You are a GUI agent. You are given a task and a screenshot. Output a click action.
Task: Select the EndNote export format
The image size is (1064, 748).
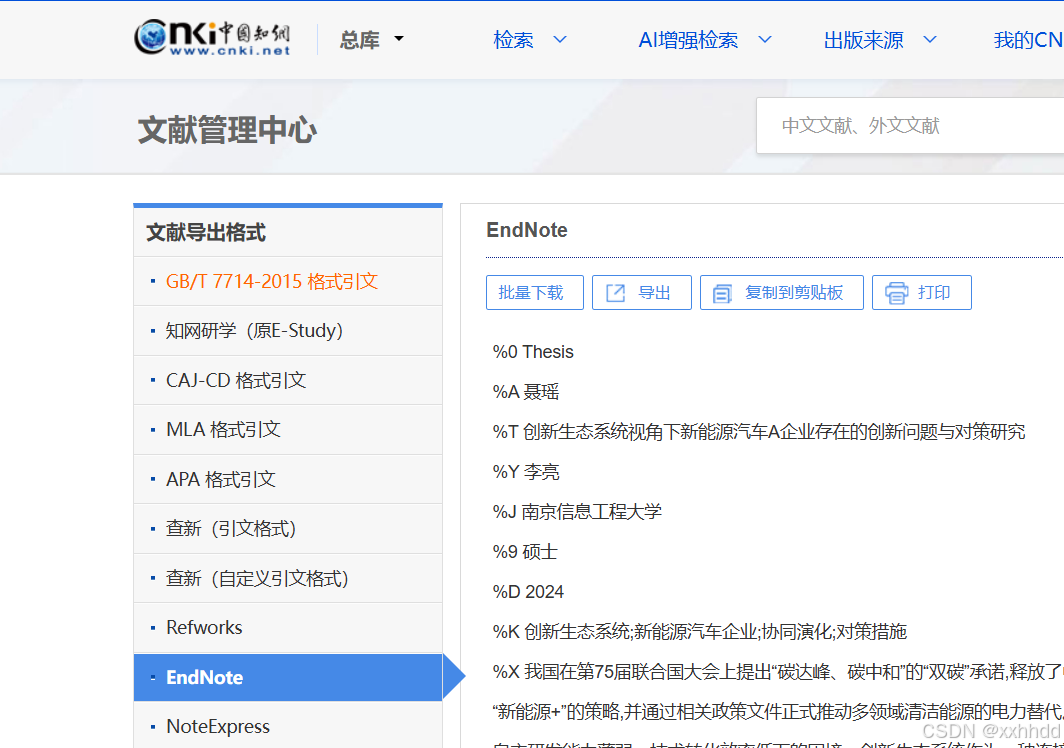[x=288, y=677]
